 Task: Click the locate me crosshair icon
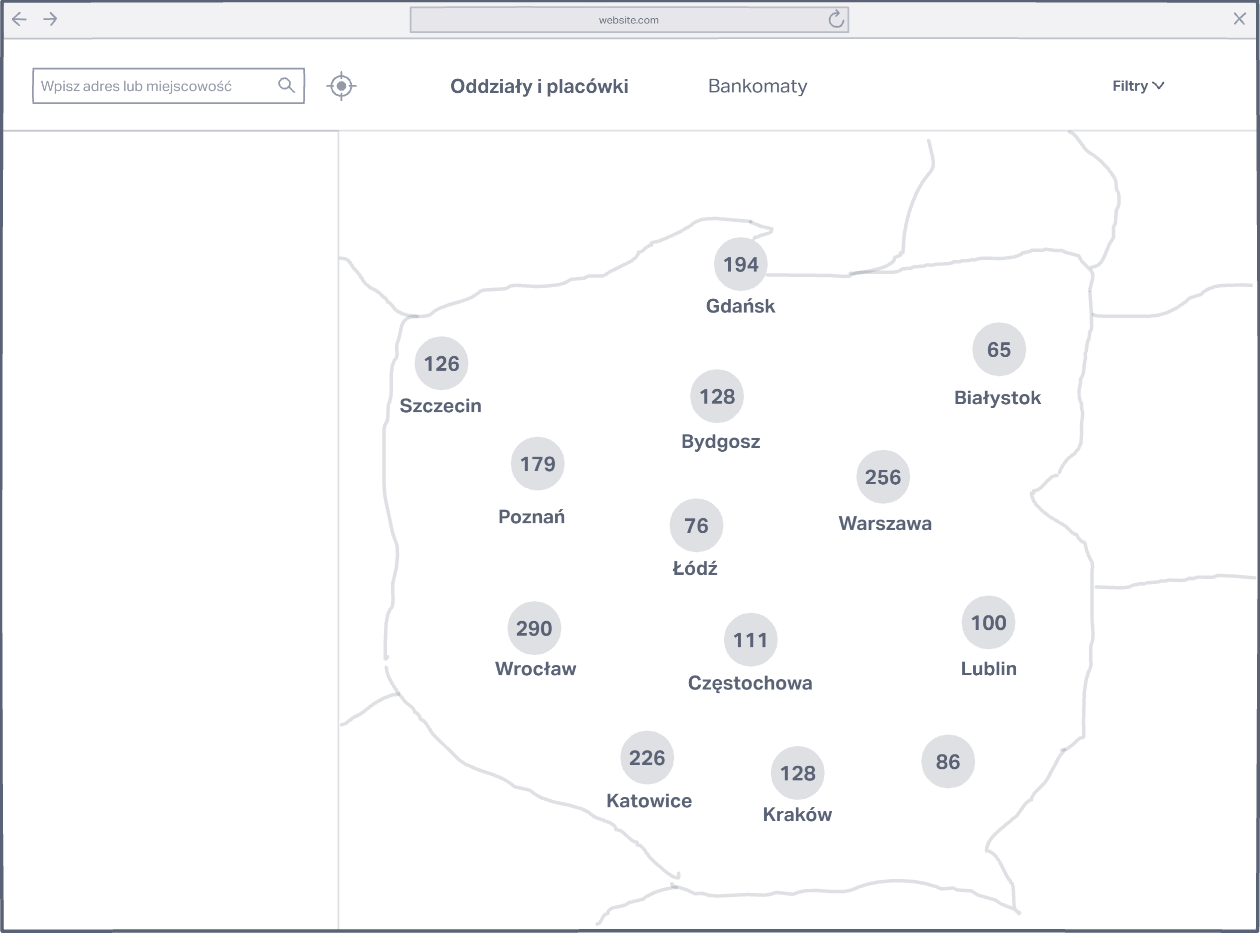click(342, 87)
